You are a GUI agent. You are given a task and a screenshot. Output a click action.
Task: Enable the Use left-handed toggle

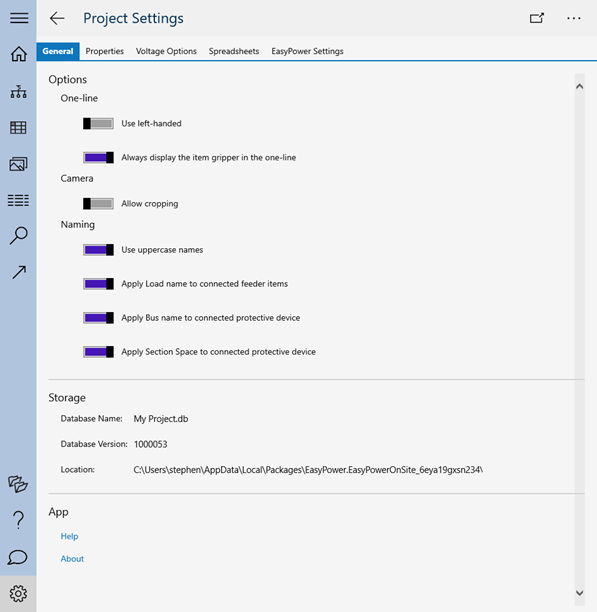click(98, 124)
